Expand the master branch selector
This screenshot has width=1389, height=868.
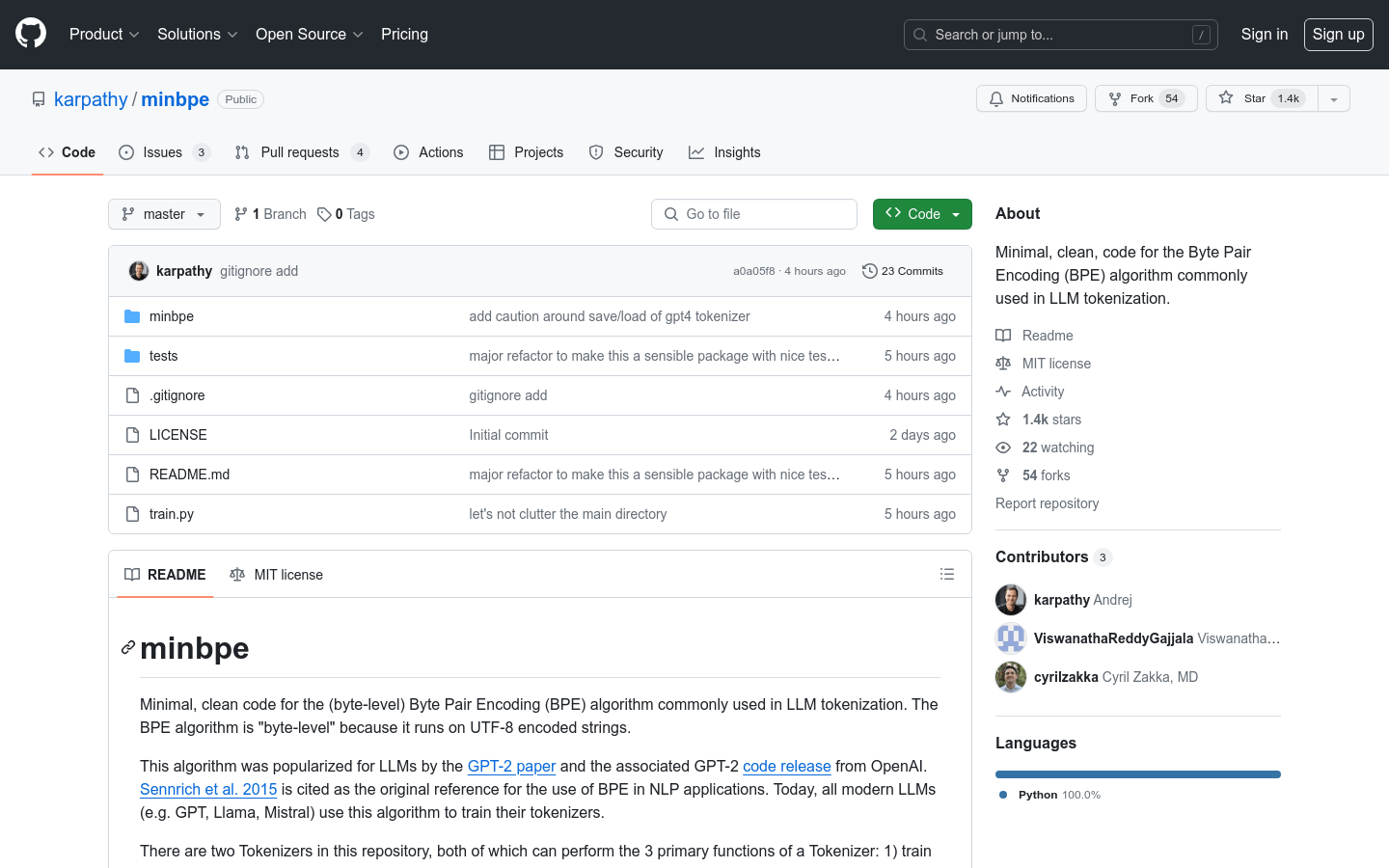tap(164, 214)
